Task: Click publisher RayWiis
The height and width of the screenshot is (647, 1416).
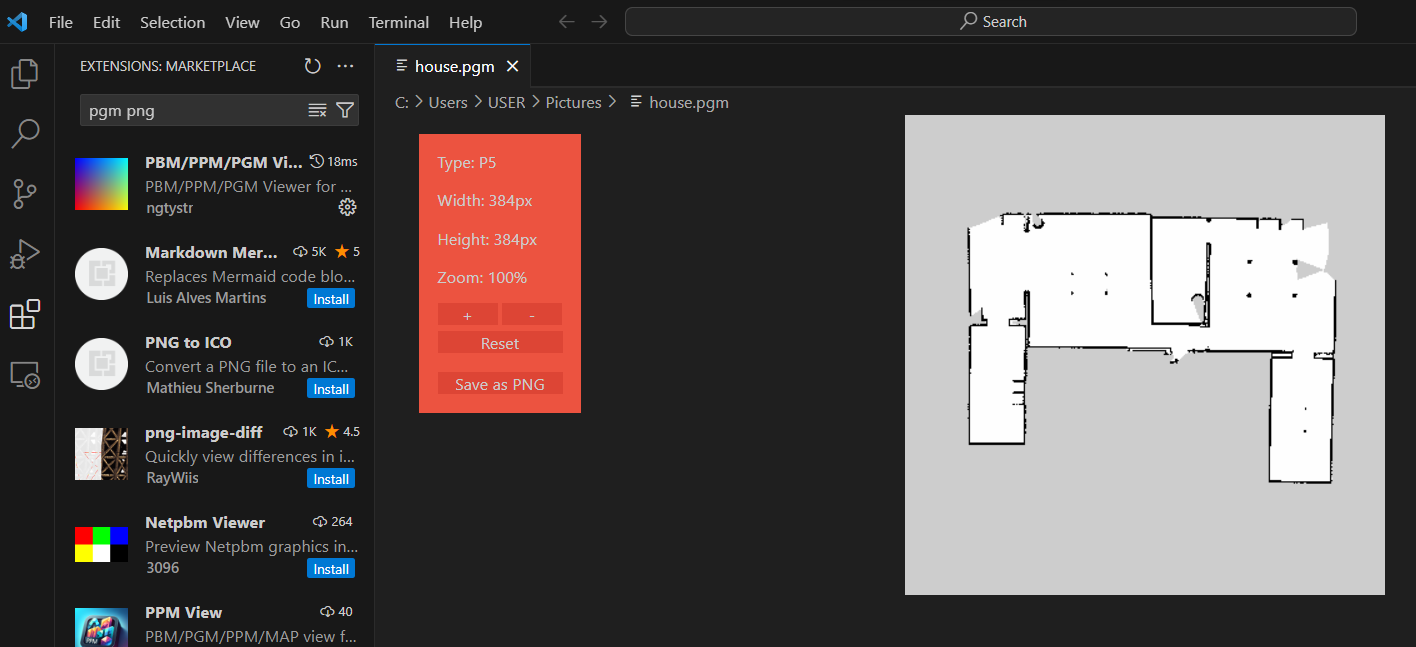Action: tap(172, 478)
